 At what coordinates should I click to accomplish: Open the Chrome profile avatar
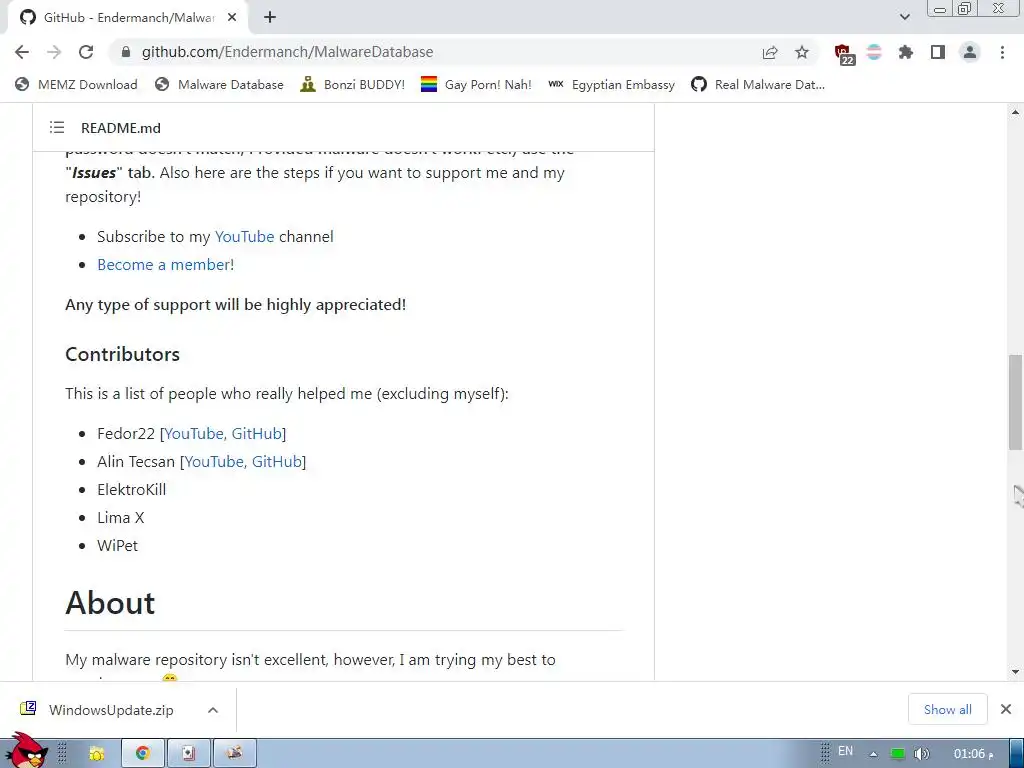[970, 52]
